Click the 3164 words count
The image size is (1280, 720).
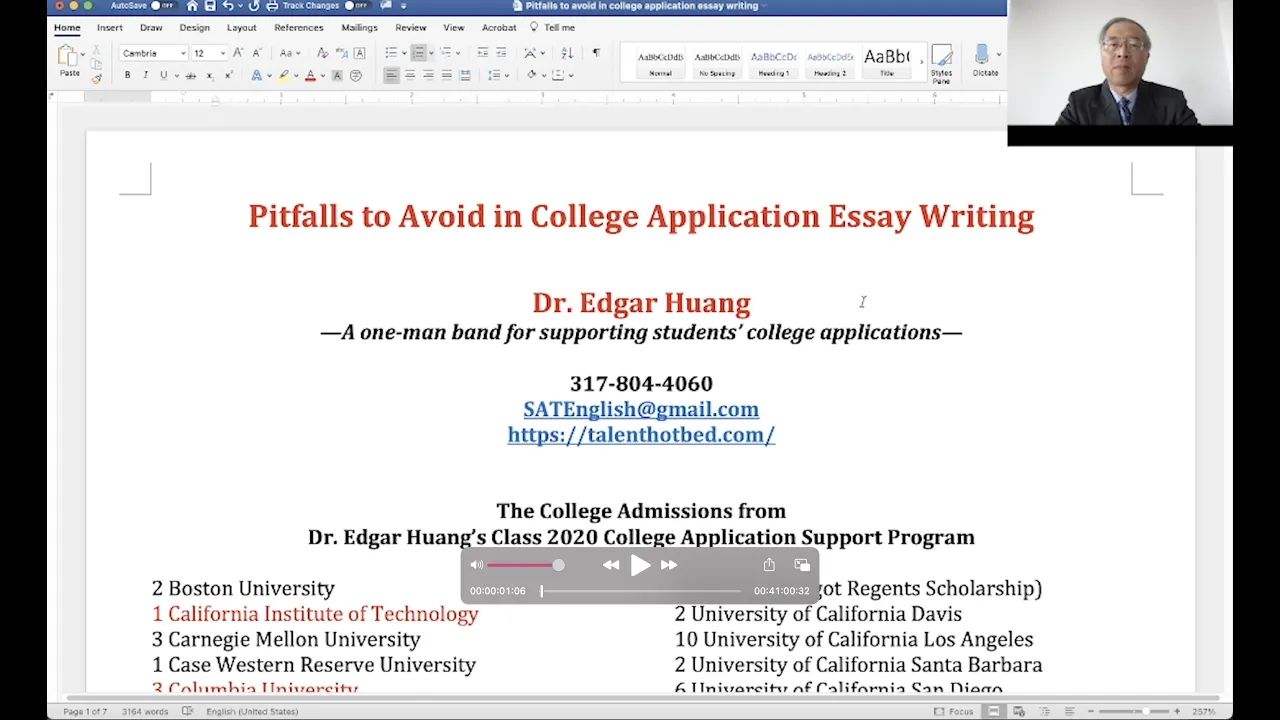pyautogui.click(x=145, y=711)
